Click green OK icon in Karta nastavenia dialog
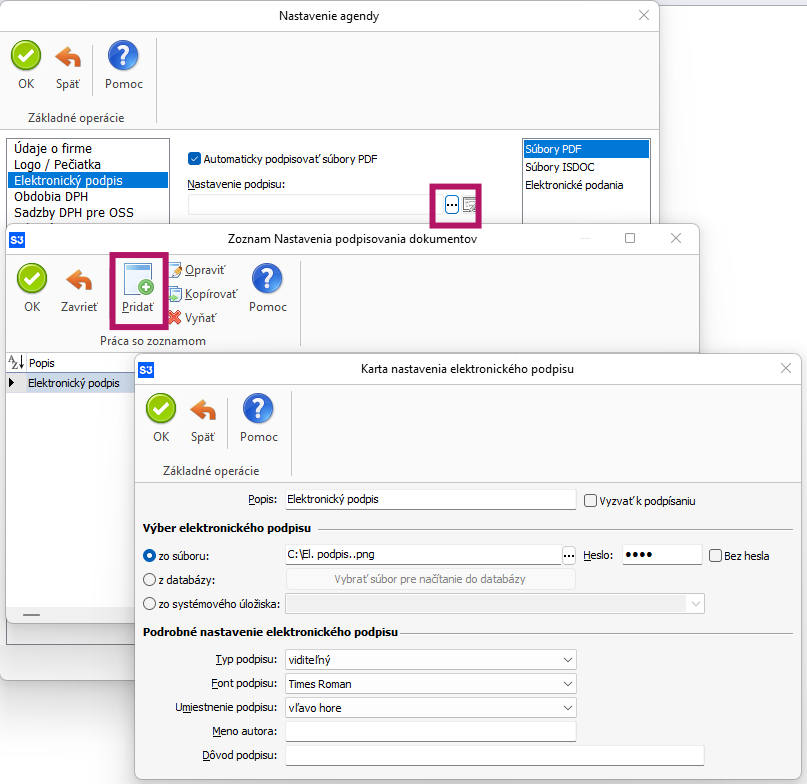Image resolution: width=807 pixels, height=784 pixels. (161, 409)
